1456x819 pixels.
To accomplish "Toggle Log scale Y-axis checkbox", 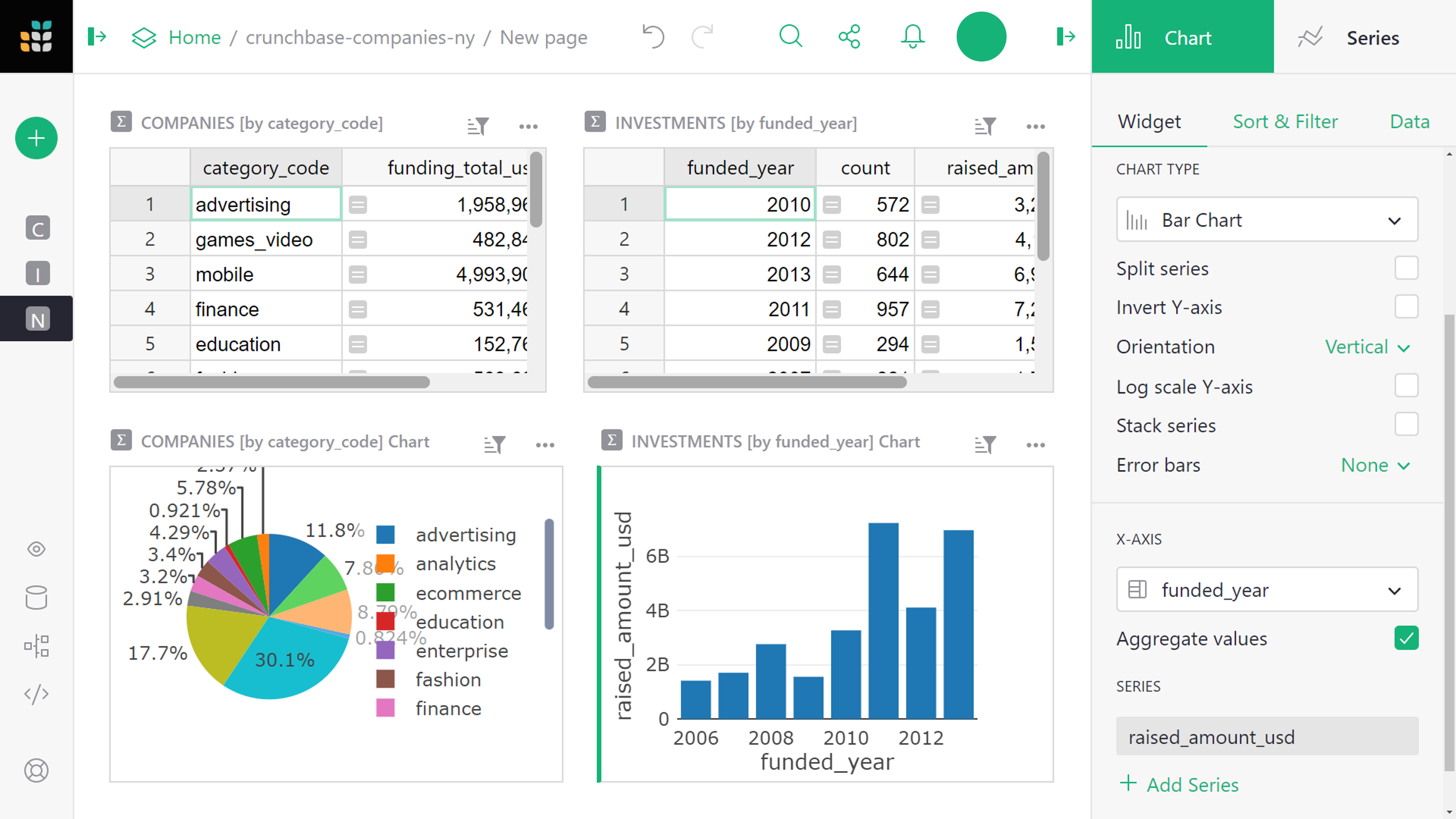I will click(x=1406, y=386).
